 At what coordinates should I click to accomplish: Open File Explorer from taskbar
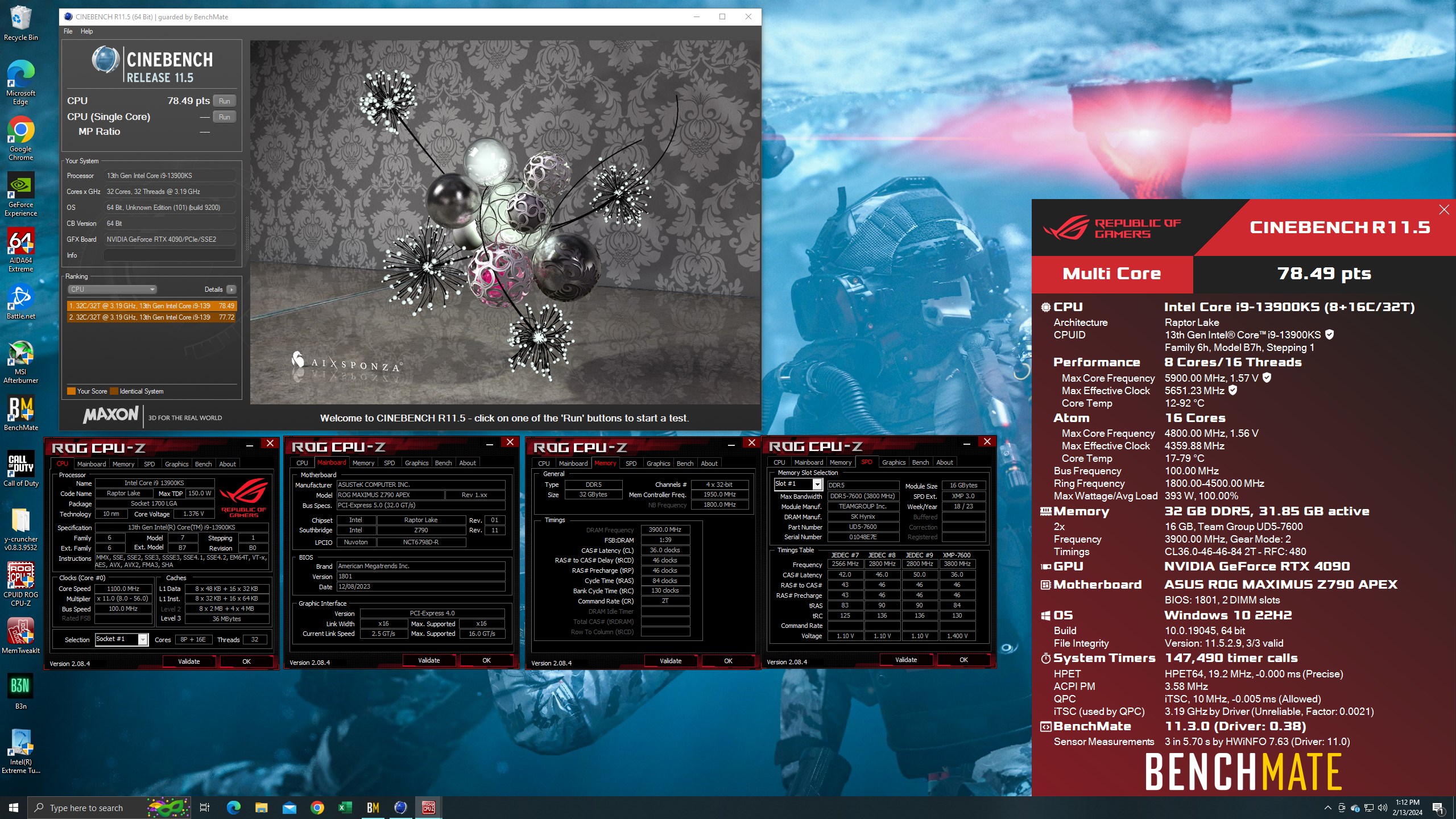click(261, 808)
